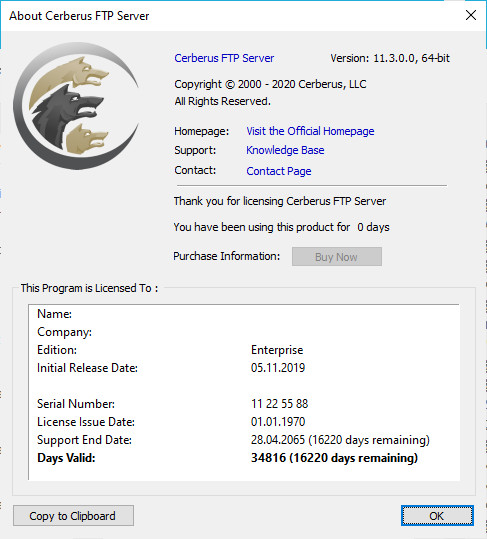Click the Support: label
487x539 pixels.
pyautogui.click(x=195, y=150)
